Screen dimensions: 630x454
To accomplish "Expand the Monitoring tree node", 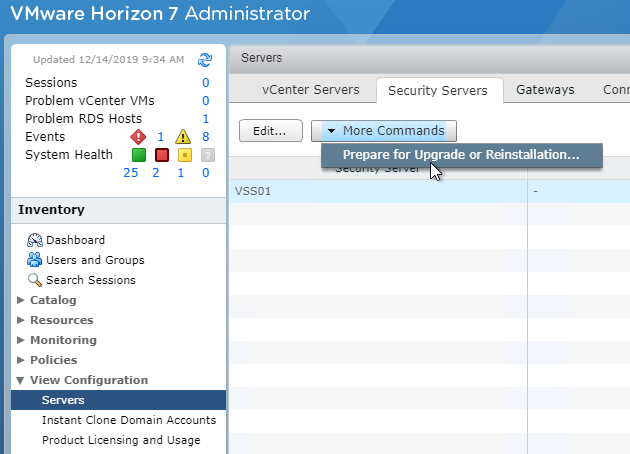I will [20, 340].
